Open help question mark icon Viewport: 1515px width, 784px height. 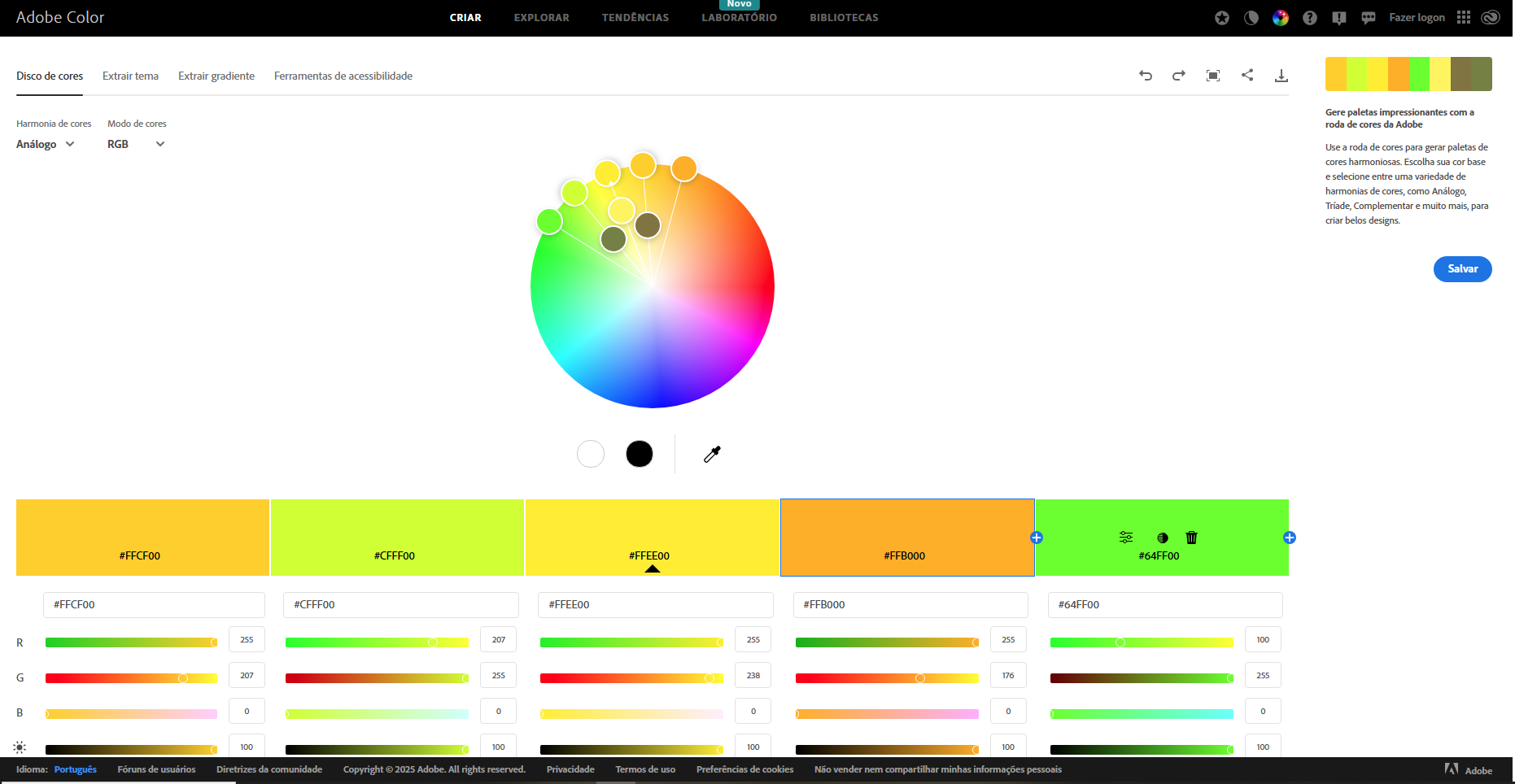pyautogui.click(x=1310, y=18)
